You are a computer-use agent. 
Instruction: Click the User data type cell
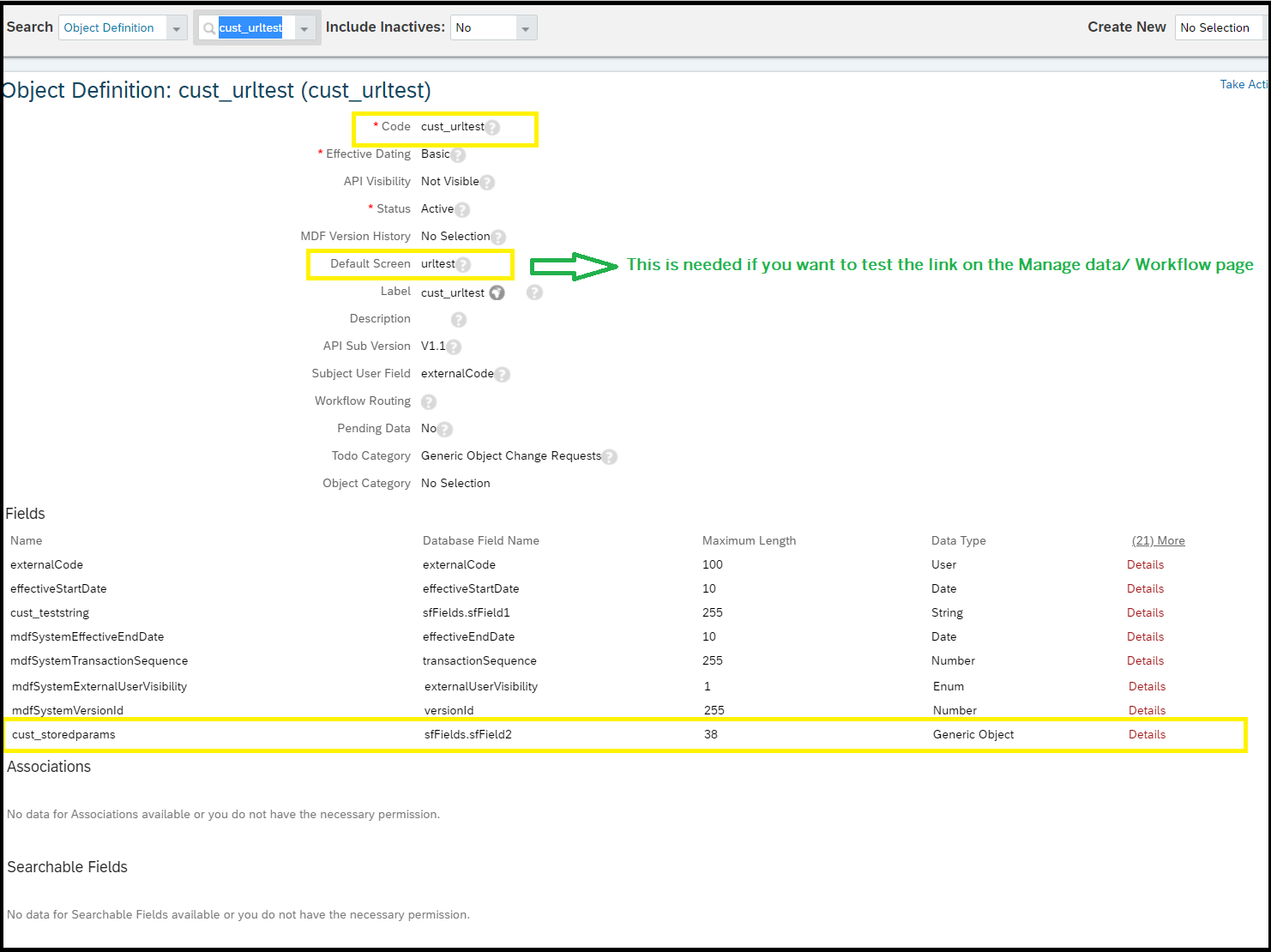click(x=943, y=564)
